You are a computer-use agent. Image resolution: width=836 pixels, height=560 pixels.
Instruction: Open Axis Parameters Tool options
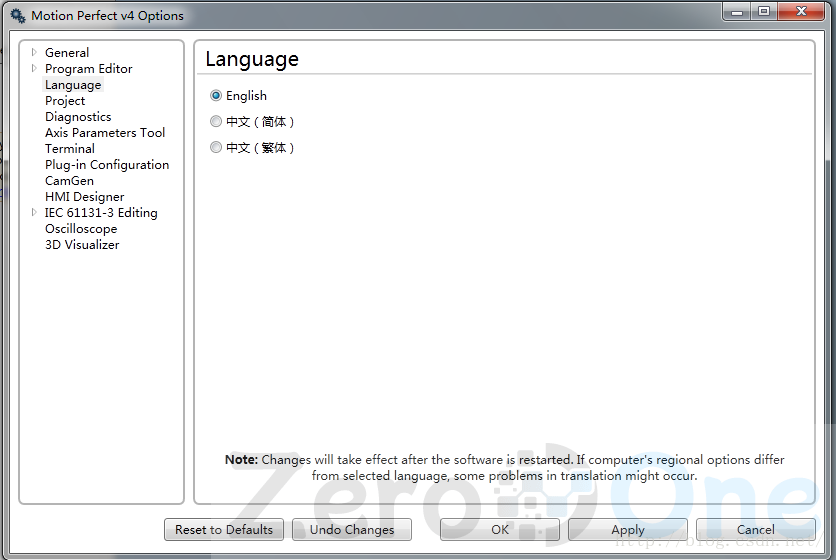(x=105, y=133)
